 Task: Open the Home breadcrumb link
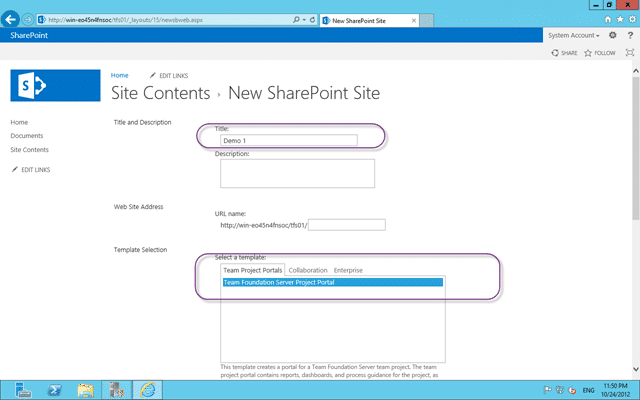pyautogui.click(x=120, y=75)
